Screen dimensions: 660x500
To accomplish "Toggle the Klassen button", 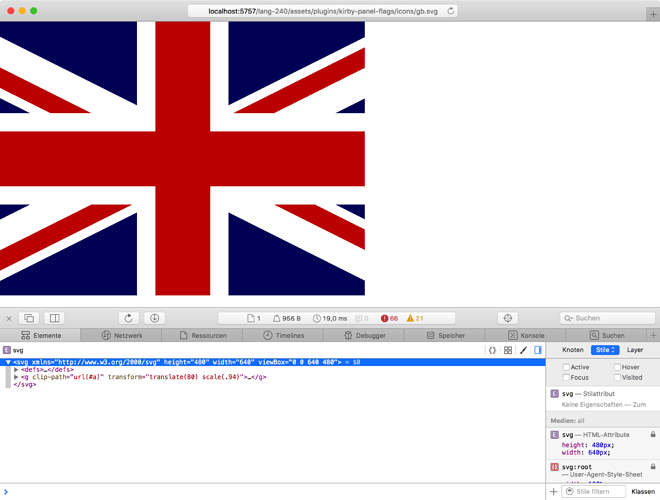I will tap(643, 492).
